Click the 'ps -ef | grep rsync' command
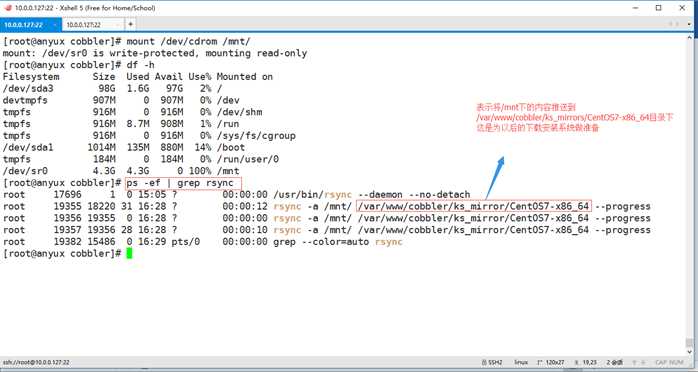This screenshot has width=698, height=372. (x=180, y=183)
